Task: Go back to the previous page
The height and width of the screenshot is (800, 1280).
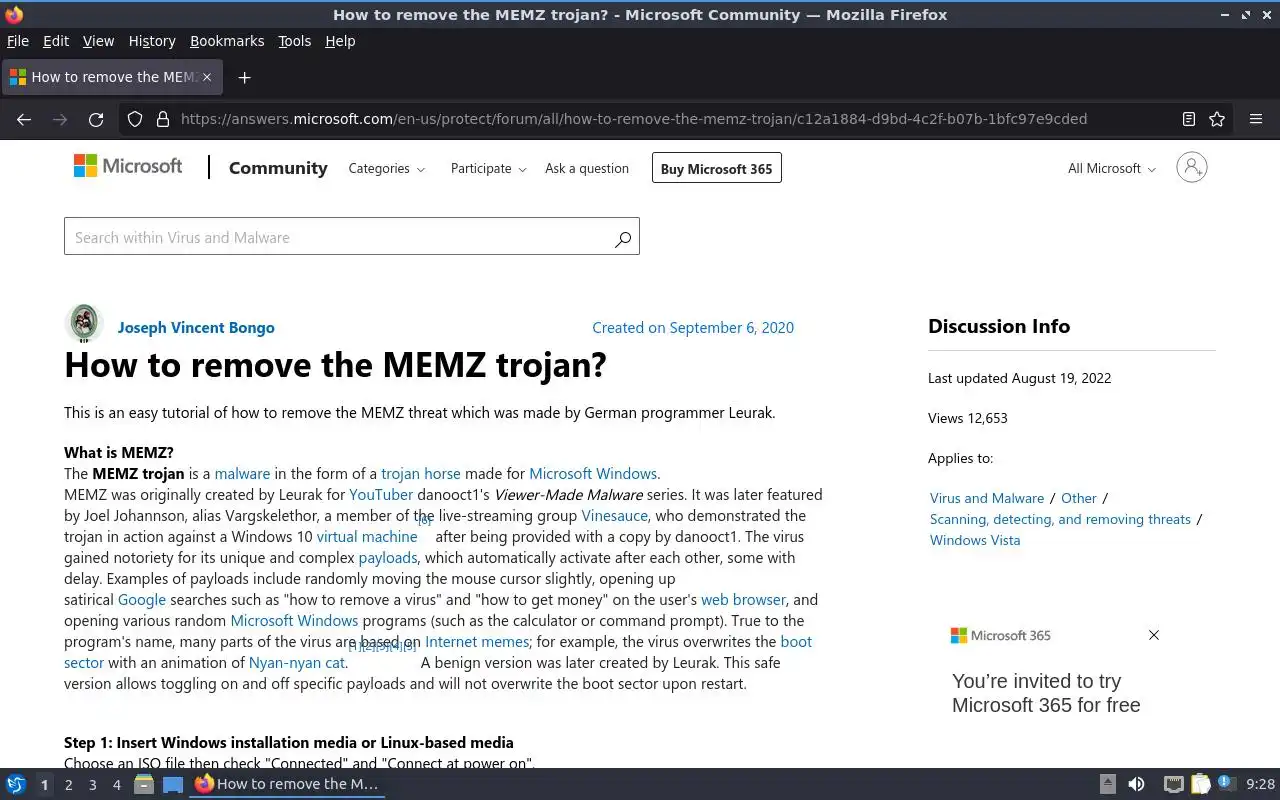Action: [24, 119]
